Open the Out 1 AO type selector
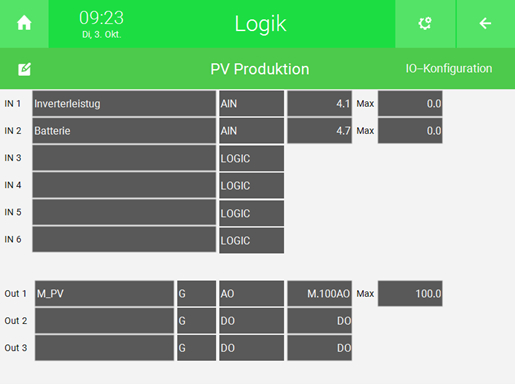Screen dimensions: 515x384 (252, 293)
